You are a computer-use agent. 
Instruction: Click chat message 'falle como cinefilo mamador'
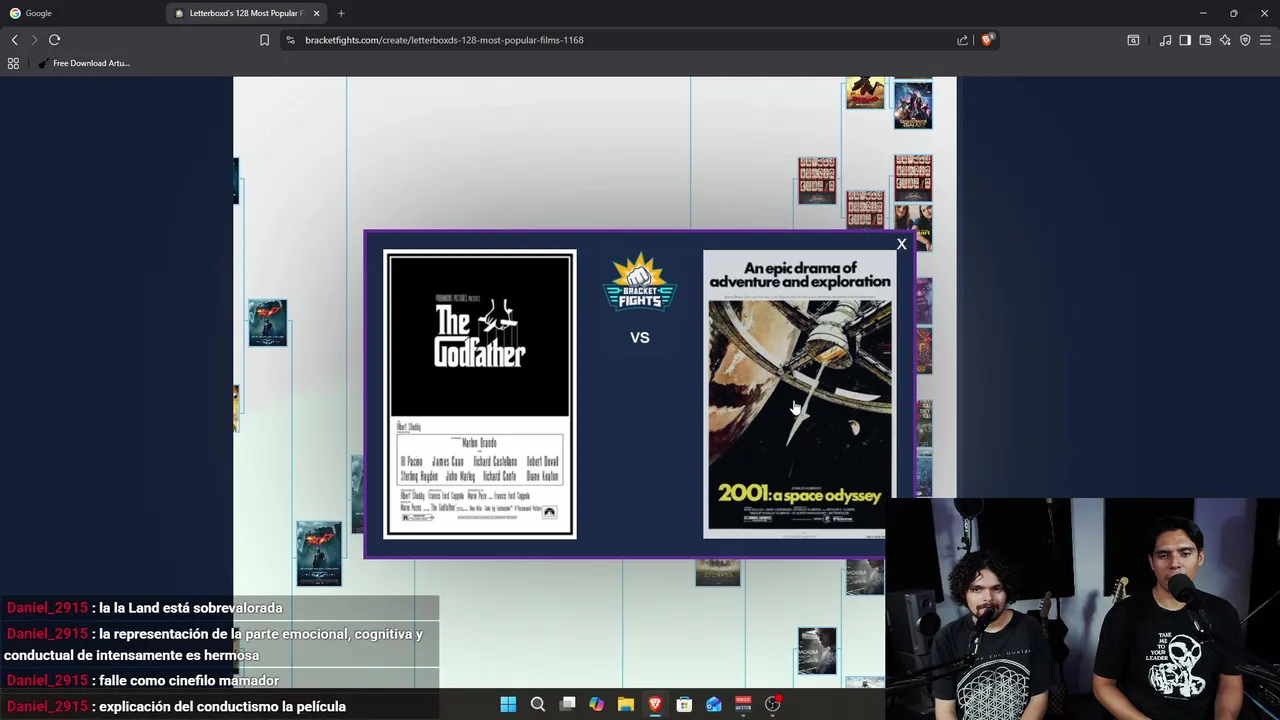[189, 681]
